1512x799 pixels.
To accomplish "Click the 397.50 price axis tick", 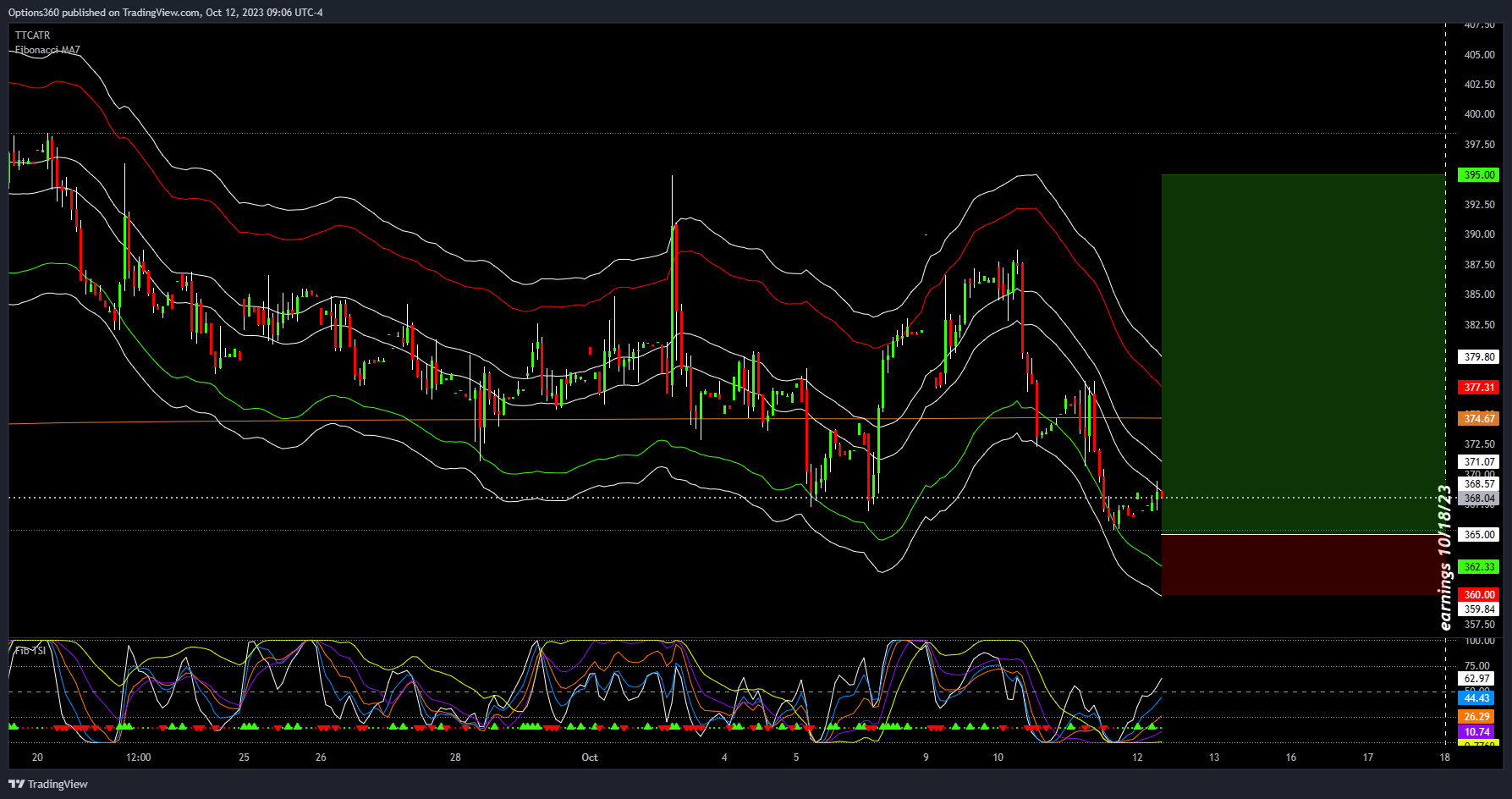I will click(1479, 145).
